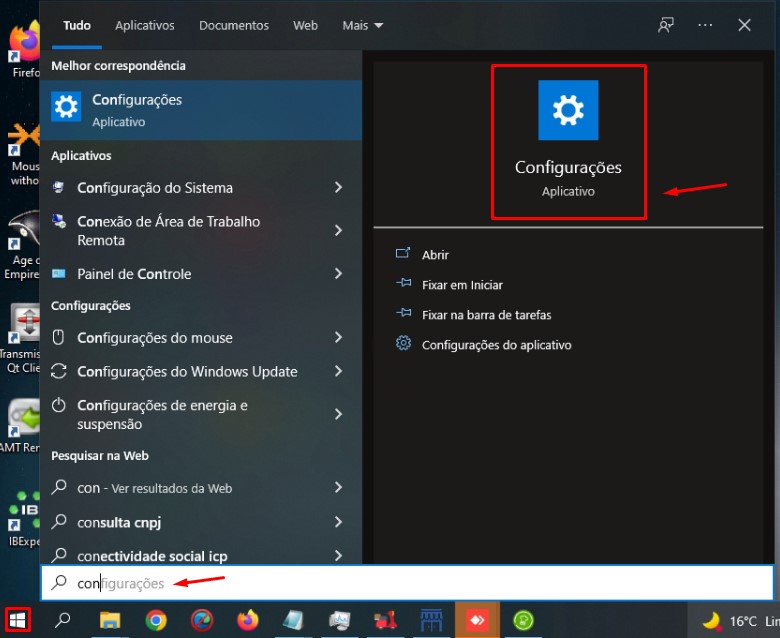The width and height of the screenshot is (780, 638).
Task: Expand Configuração do Sistema arrow
Action: pos(338,187)
